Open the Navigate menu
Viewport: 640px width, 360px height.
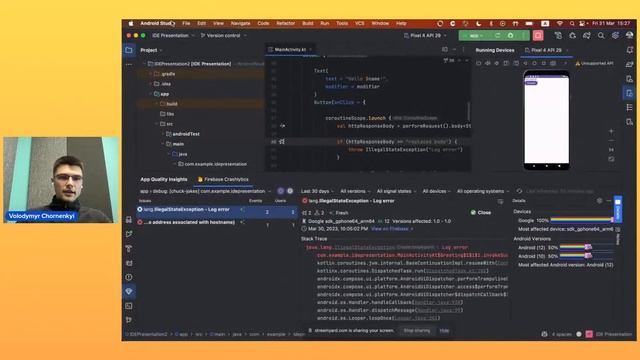click(240, 24)
